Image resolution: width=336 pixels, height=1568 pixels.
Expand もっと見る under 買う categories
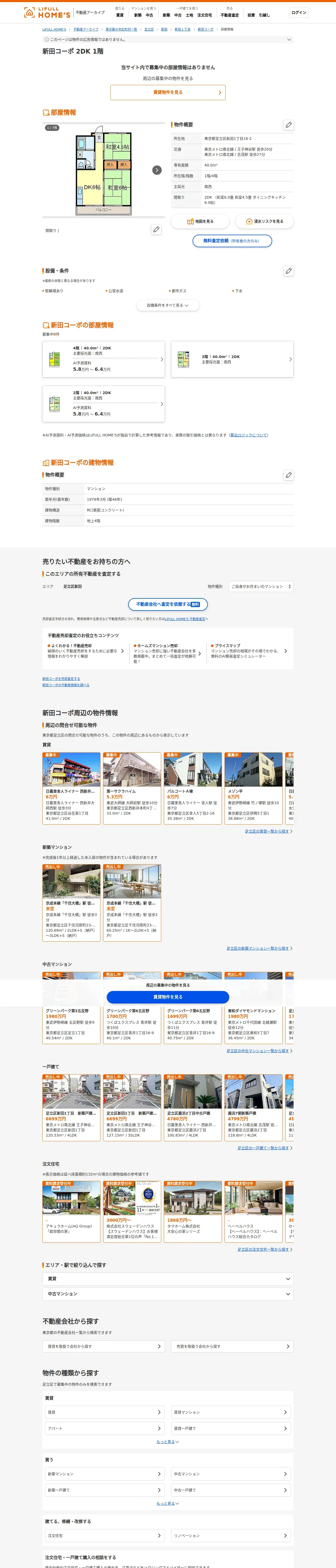coord(168,1503)
